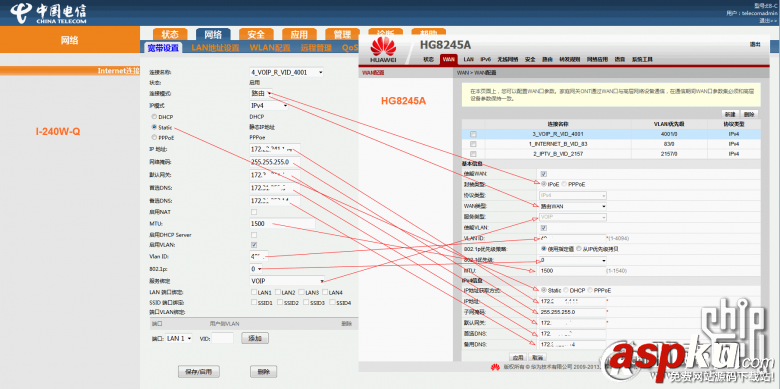
Task: Open connection name dropdown 4_VOIP_R_VID_4001
Action: click(x=287, y=72)
